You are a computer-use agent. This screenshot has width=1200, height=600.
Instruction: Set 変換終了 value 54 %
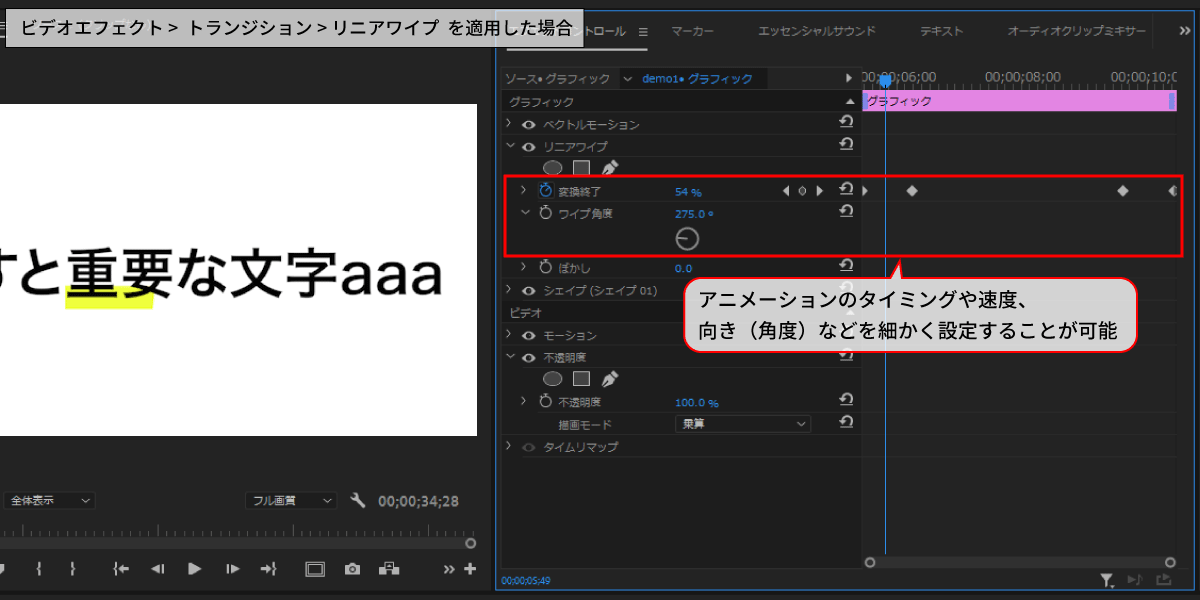688,191
